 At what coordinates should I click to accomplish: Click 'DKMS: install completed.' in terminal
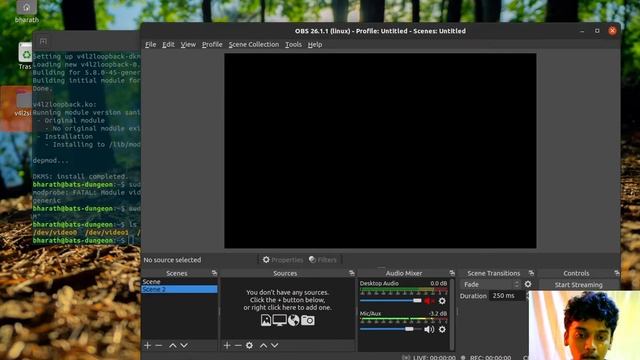[80, 176]
